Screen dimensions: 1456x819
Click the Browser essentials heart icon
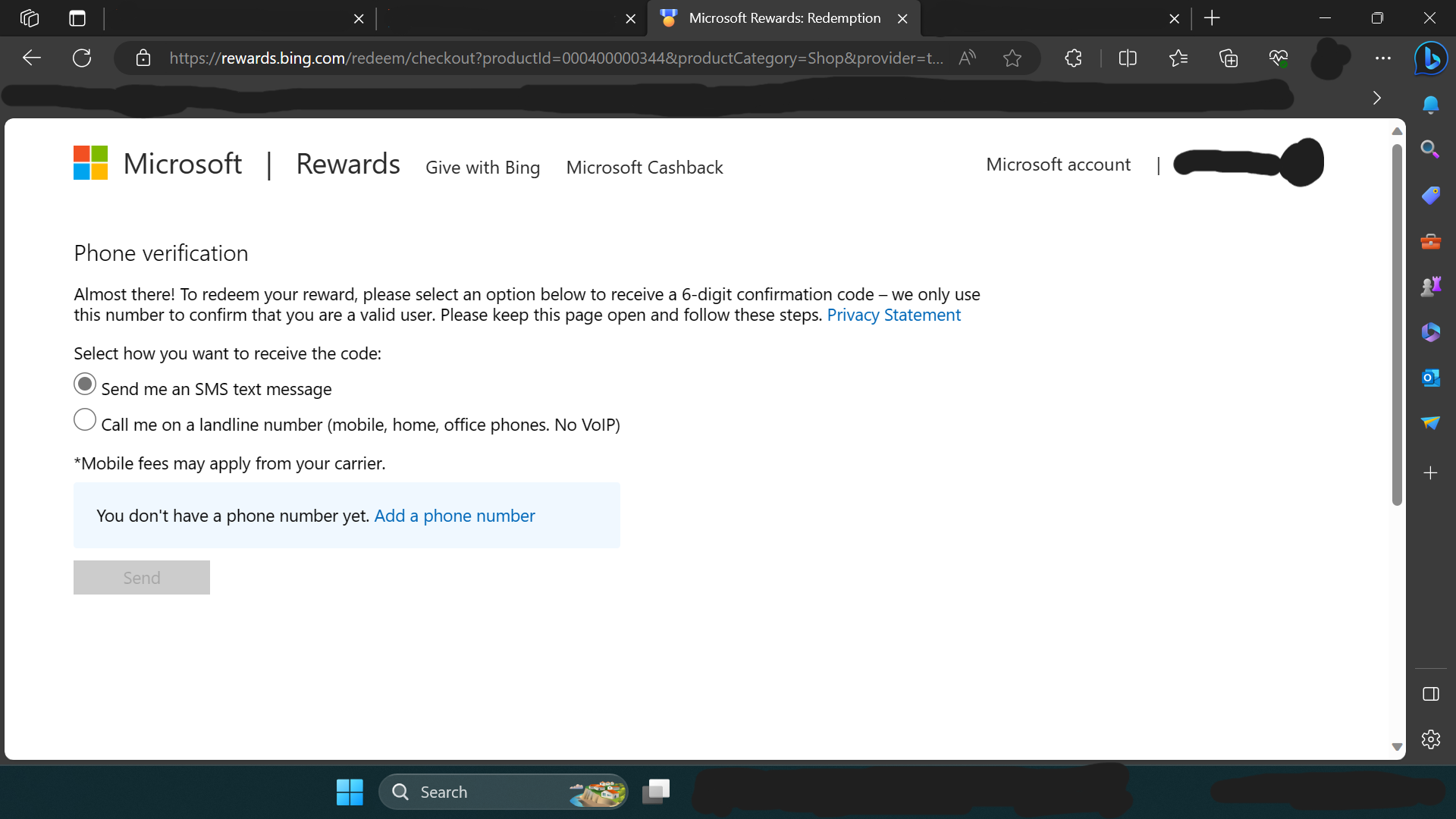click(x=1278, y=58)
